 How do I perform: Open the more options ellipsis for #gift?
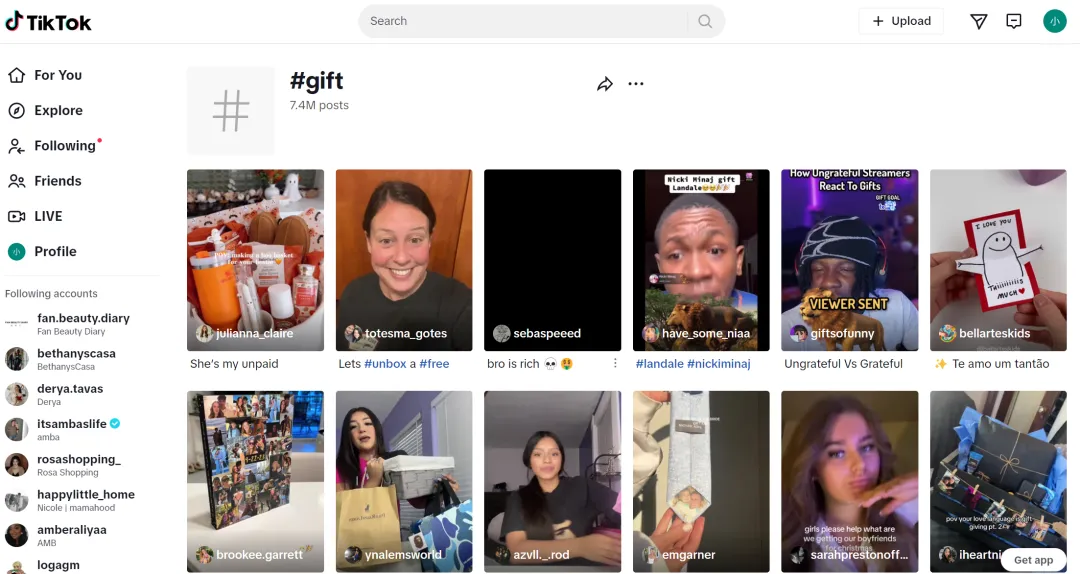[x=636, y=84]
